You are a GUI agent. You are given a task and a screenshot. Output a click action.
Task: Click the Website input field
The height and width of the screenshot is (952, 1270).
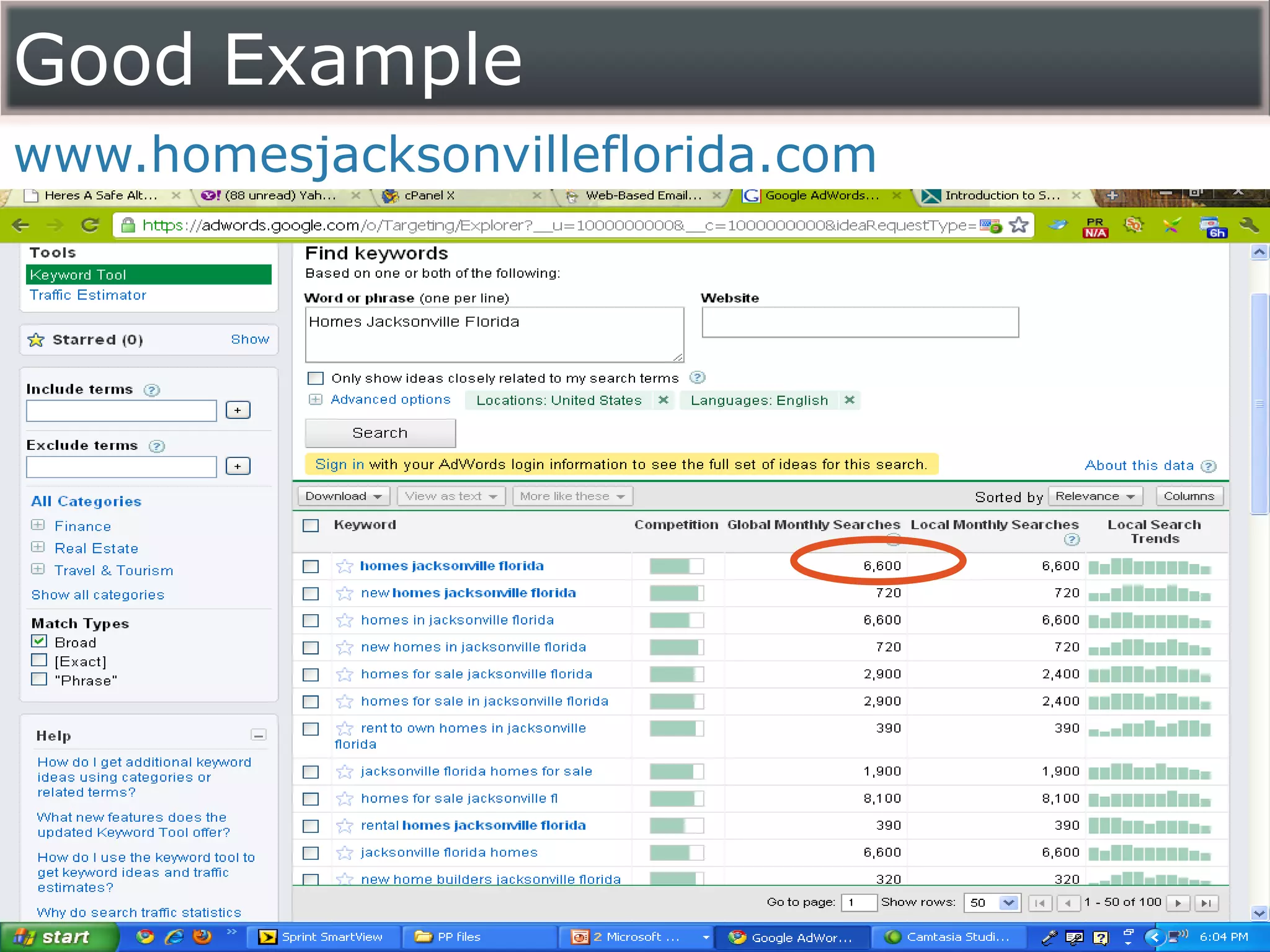click(x=860, y=322)
